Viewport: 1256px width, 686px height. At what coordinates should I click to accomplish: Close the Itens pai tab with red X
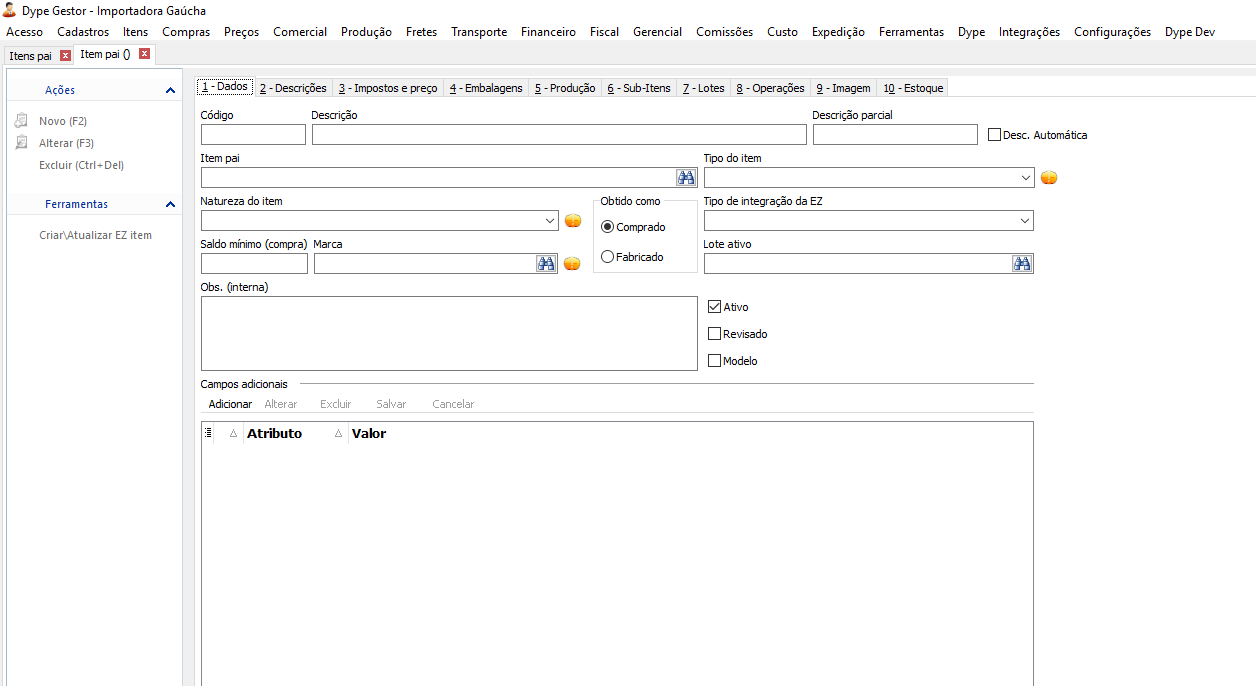(x=66, y=55)
